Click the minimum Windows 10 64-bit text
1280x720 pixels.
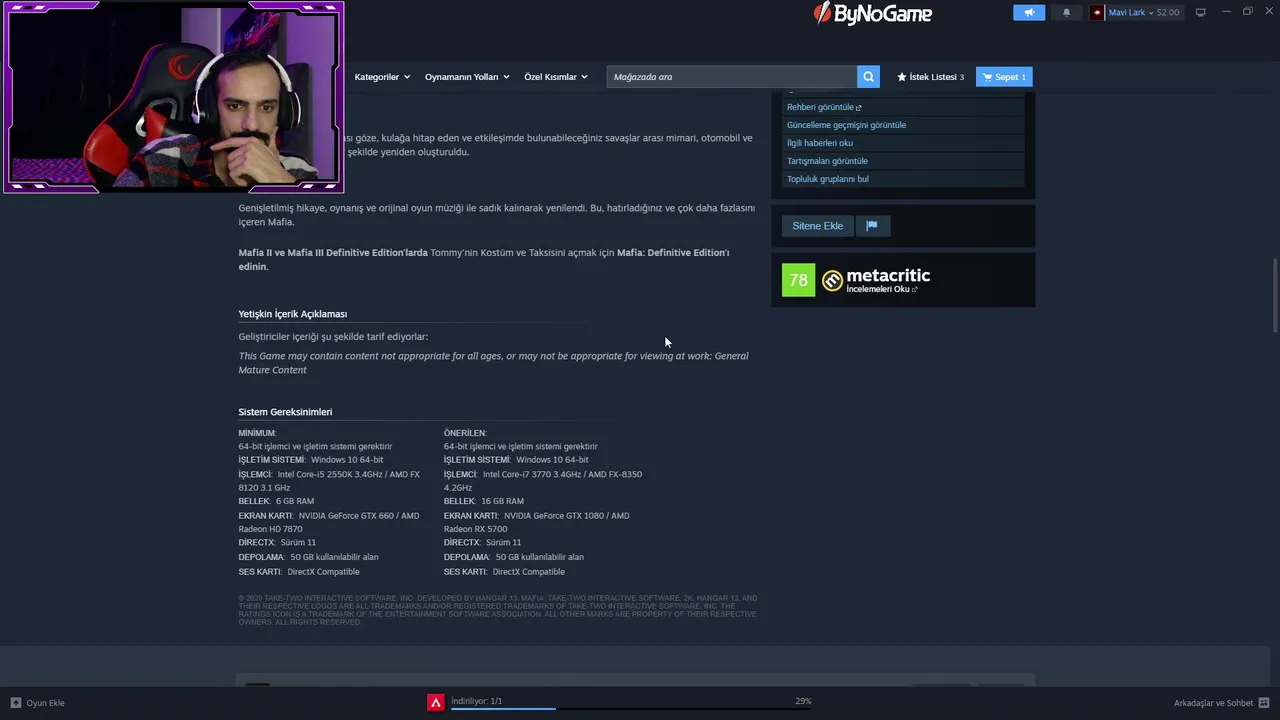[347, 460]
